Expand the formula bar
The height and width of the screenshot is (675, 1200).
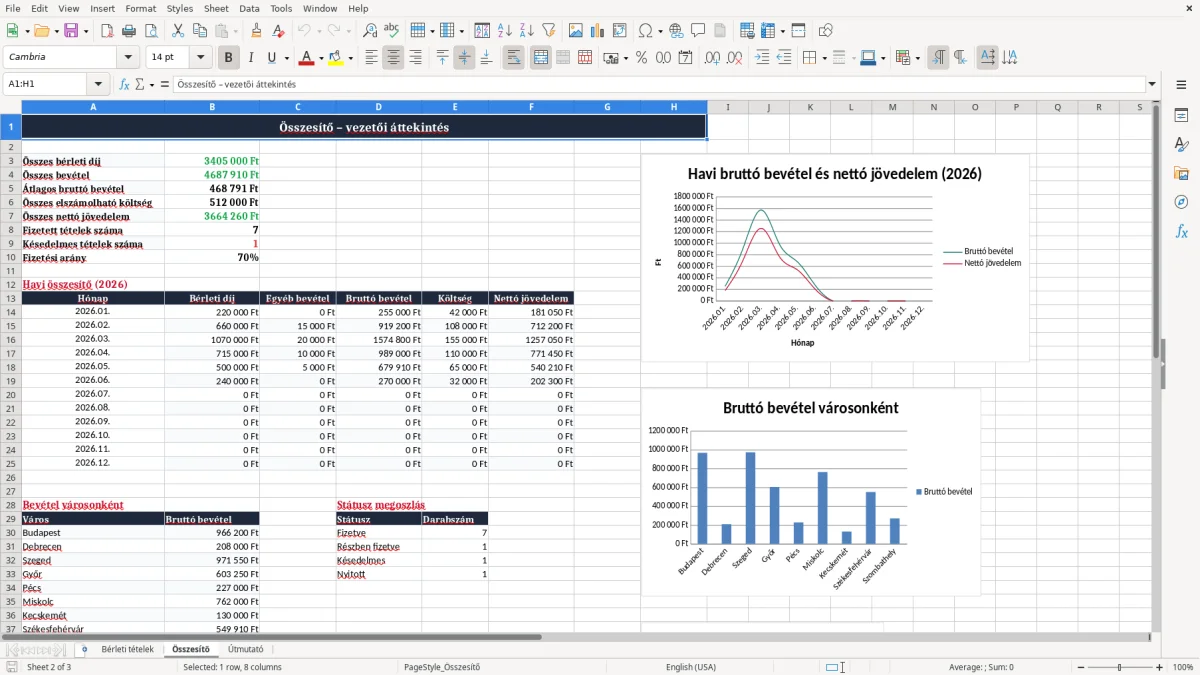(1152, 84)
